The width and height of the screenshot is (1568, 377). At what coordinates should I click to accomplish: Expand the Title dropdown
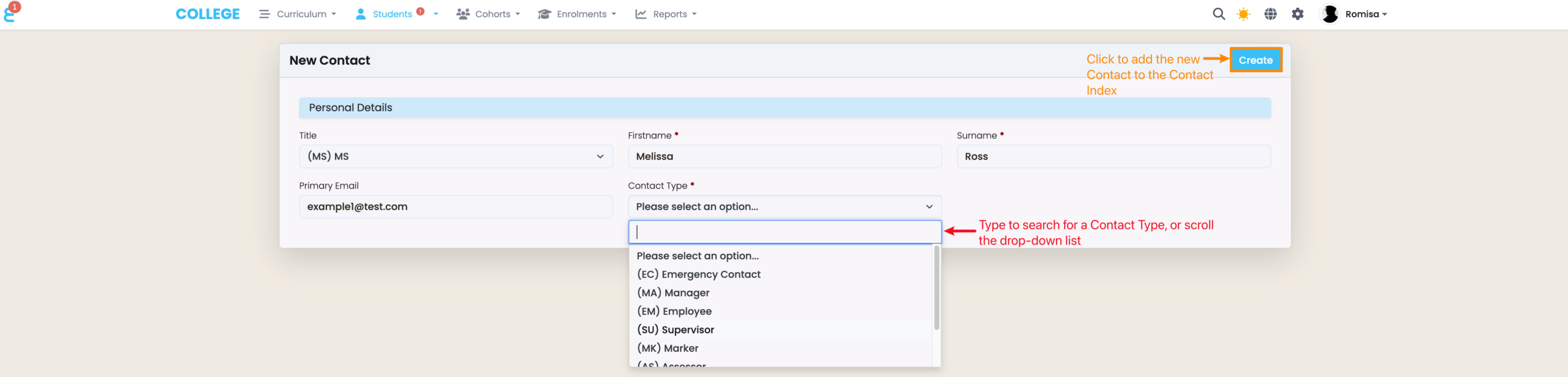point(456,157)
